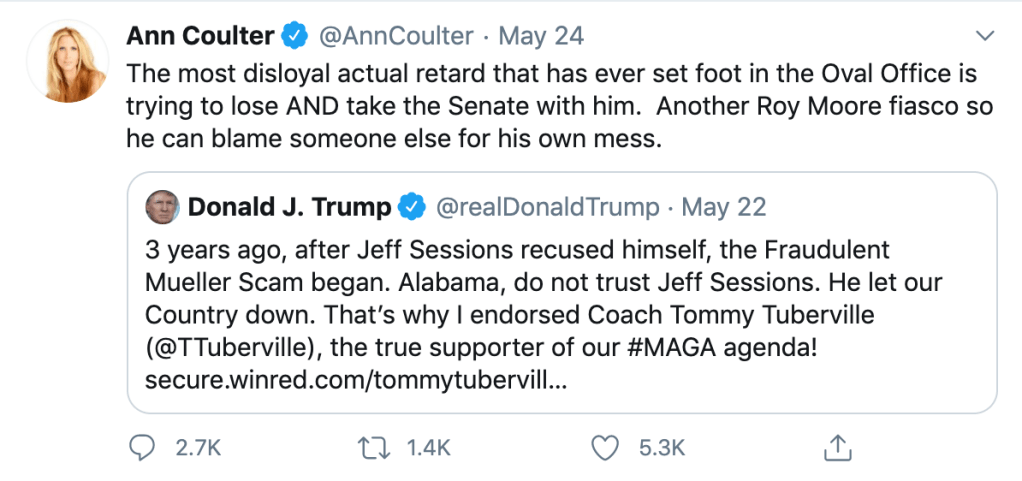The height and width of the screenshot is (481, 1022).
Task: Click the May 24 timestamp
Action: click(x=541, y=37)
